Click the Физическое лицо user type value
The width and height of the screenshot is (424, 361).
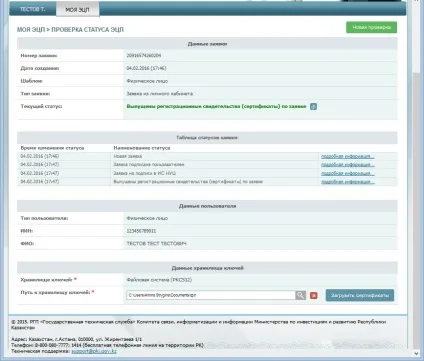(x=147, y=218)
